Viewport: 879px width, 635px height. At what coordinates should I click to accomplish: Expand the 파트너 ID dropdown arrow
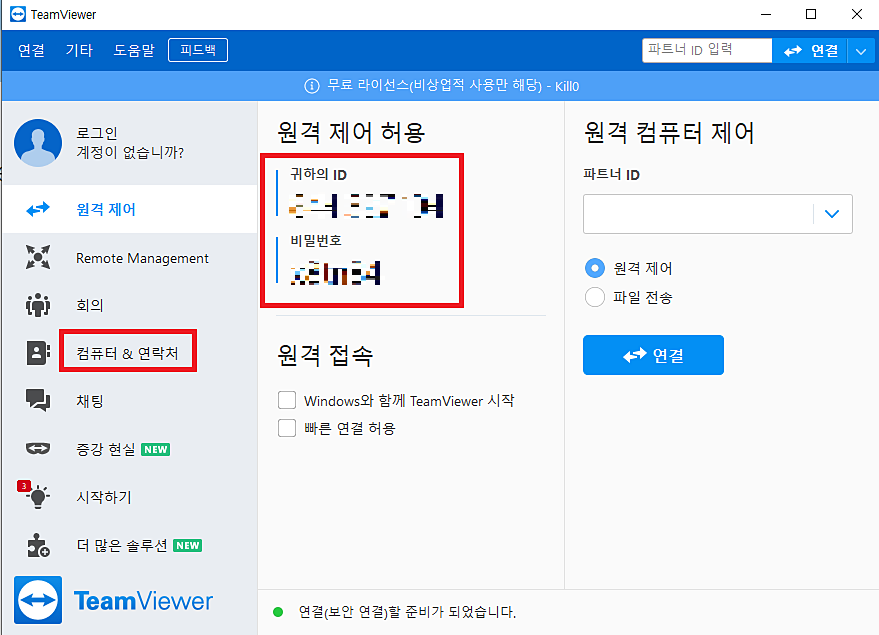[x=832, y=214]
